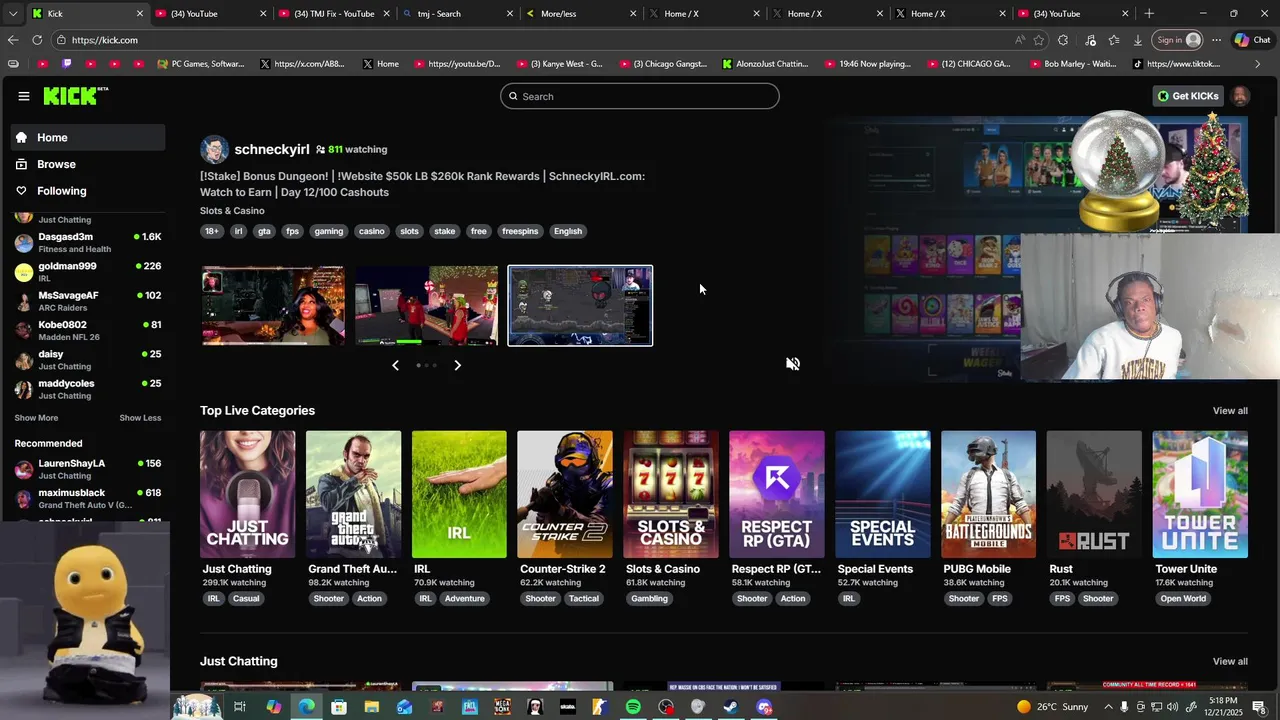The height and width of the screenshot is (720, 1280).
Task: Open browser downloads icon
Action: pos(1138,40)
